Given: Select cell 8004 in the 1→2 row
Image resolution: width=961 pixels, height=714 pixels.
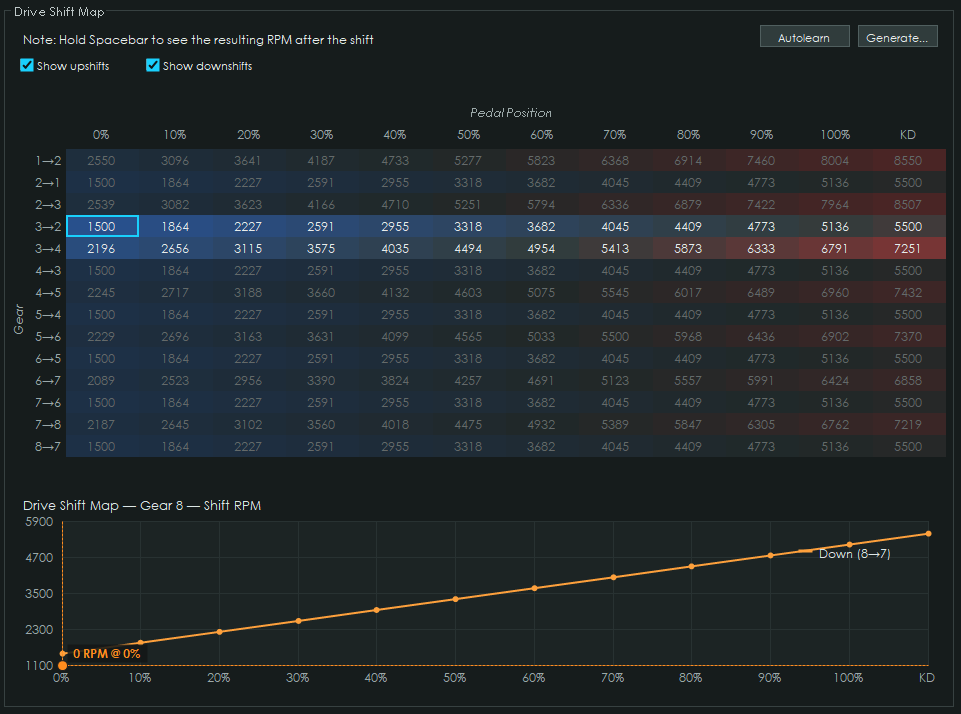Looking at the screenshot, I should pyautogui.click(x=835, y=161).
